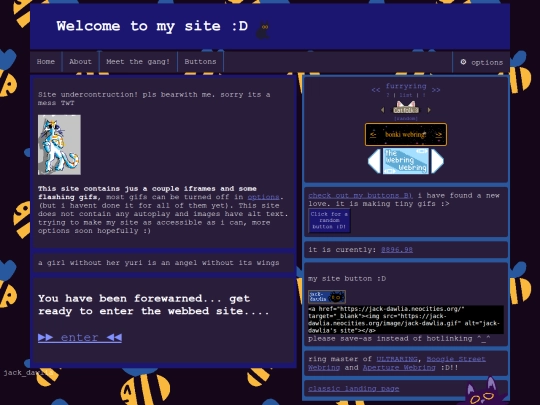Viewport: 540px width, 405px height.
Task: Open Aperture Webring link
Action: (399, 368)
